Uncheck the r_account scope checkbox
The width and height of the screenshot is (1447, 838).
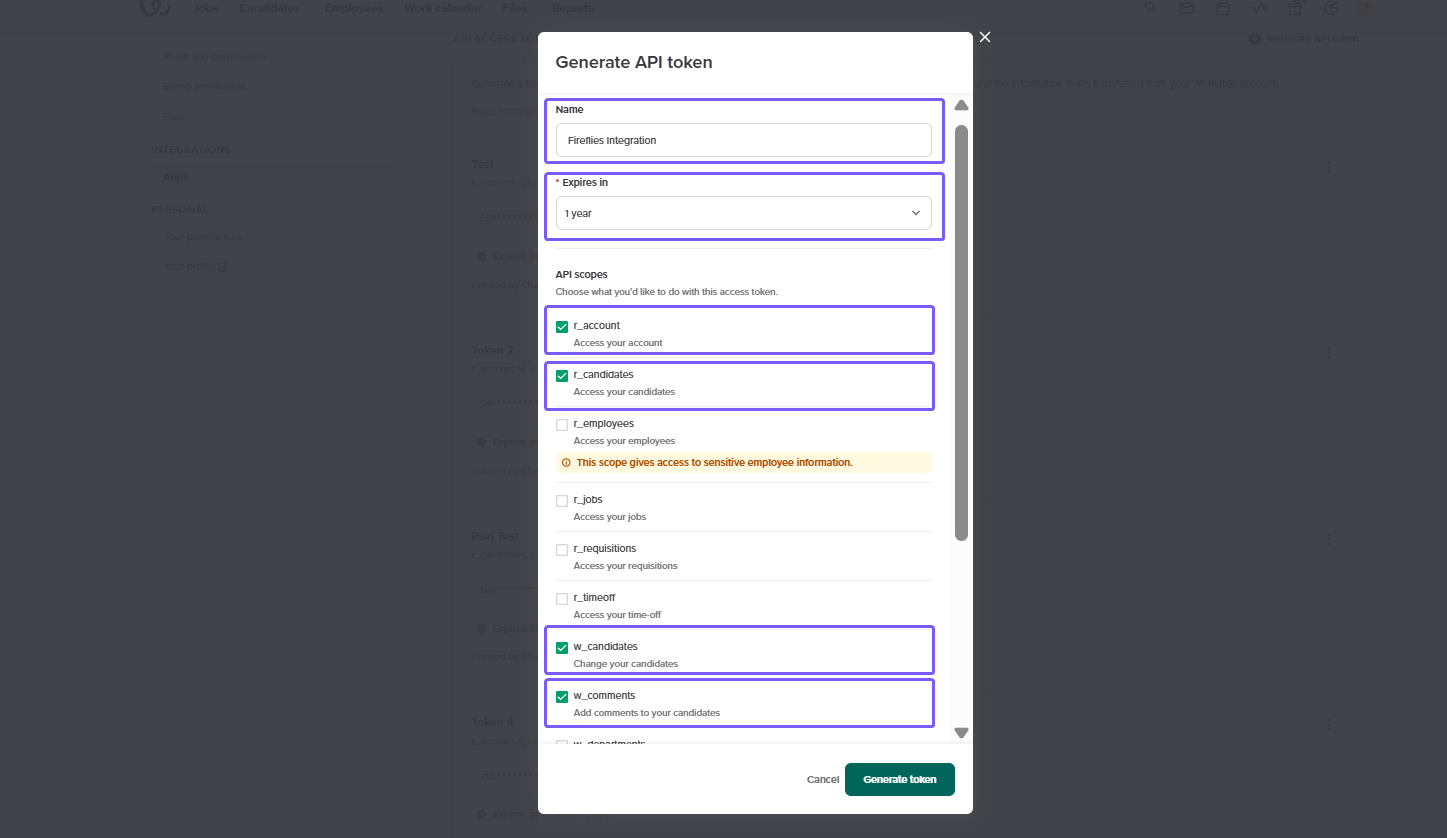coord(562,327)
